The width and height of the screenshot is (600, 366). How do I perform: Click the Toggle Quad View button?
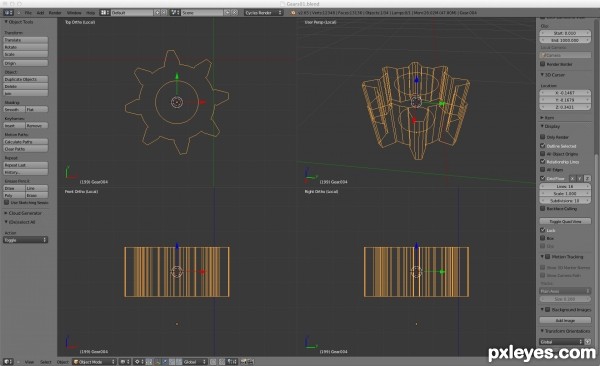pyautogui.click(x=565, y=221)
